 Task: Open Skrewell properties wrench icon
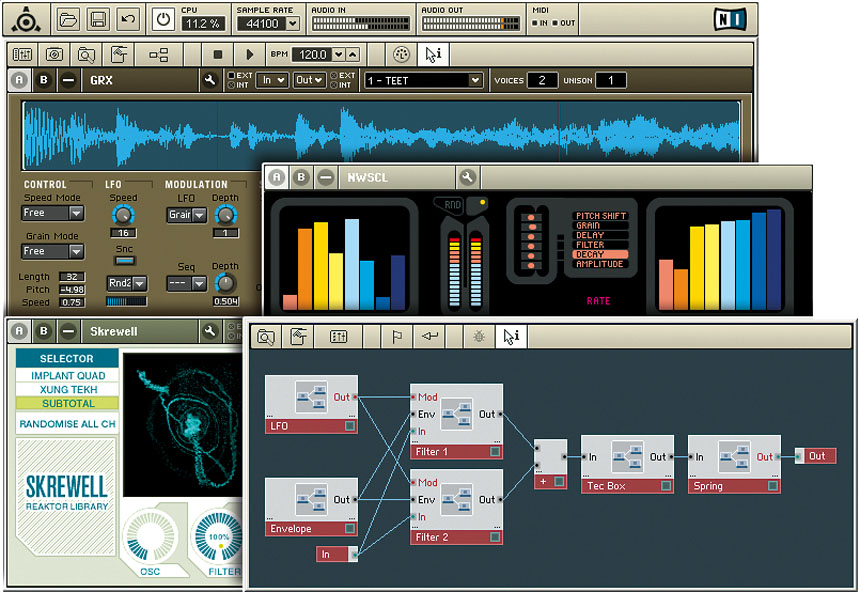(x=210, y=331)
